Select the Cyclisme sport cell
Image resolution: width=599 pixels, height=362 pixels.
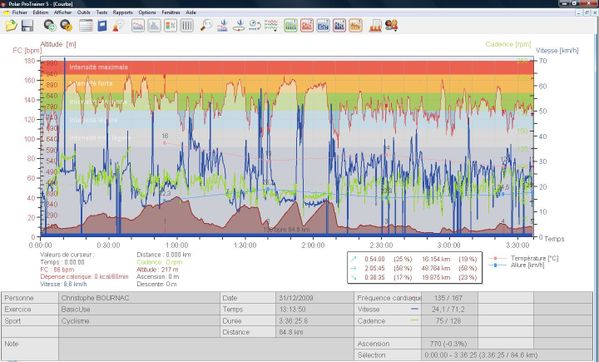pos(139,321)
